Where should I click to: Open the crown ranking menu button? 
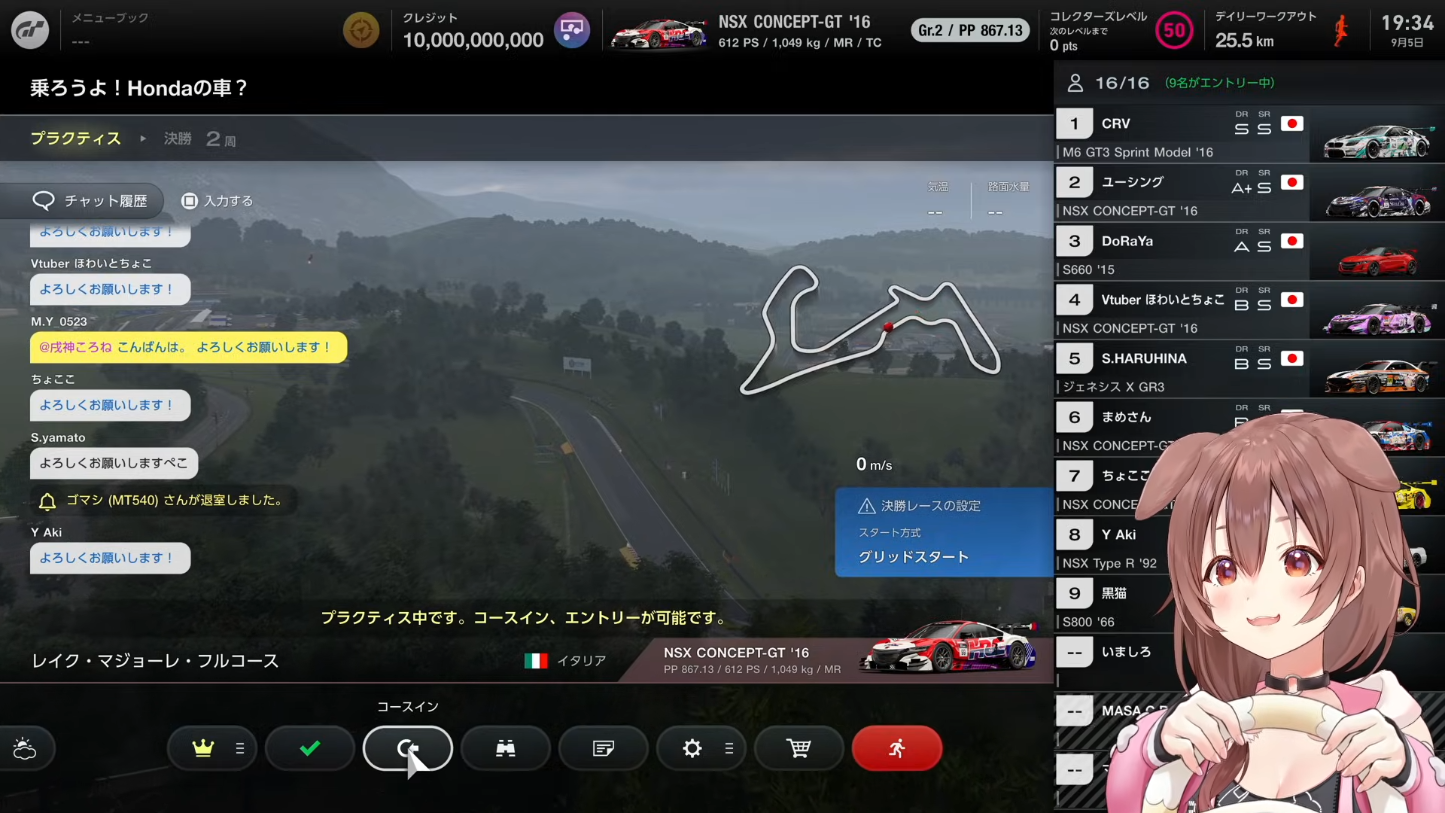pyautogui.click(x=211, y=748)
